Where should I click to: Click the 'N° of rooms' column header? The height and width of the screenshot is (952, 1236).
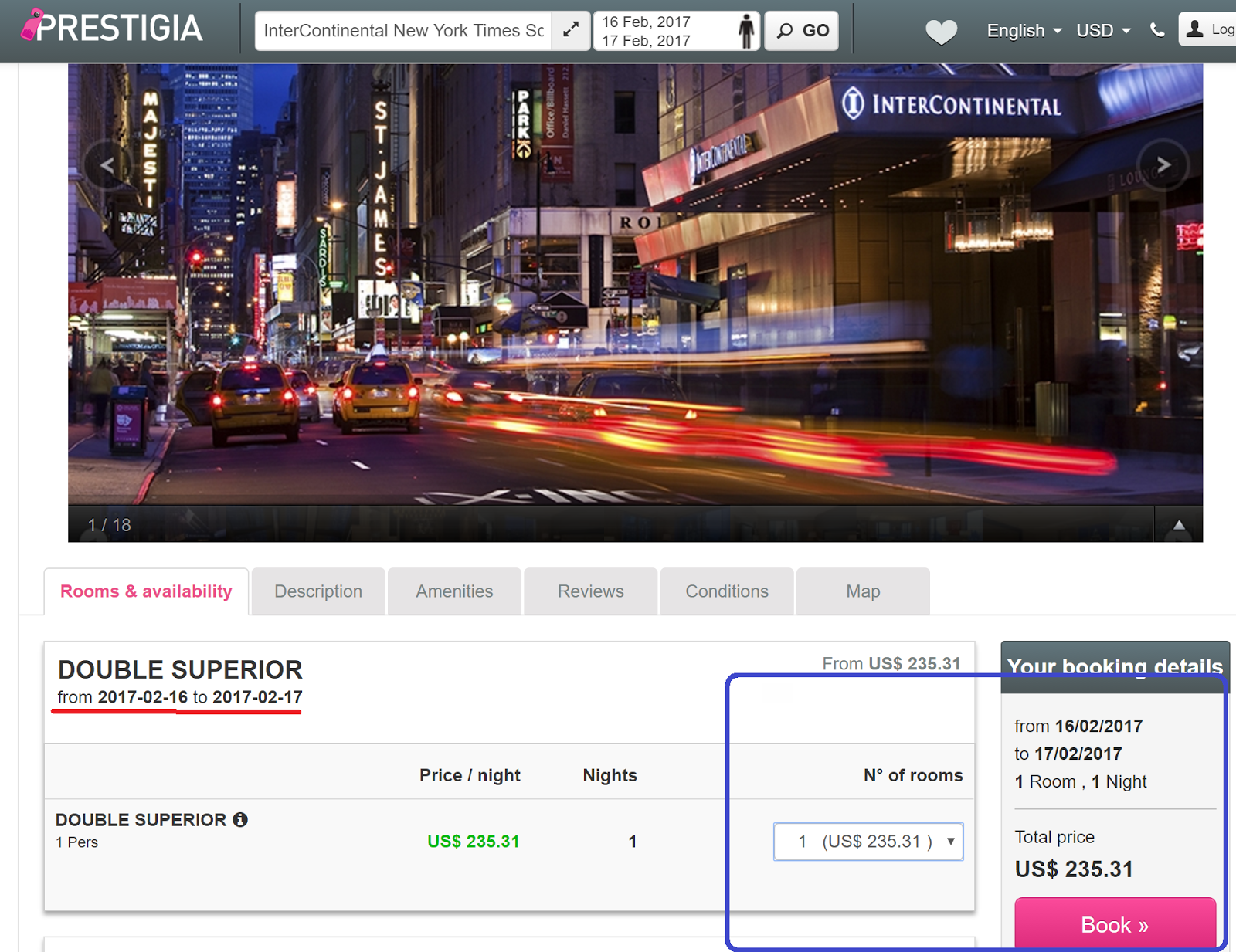pyautogui.click(x=913, y=775)
